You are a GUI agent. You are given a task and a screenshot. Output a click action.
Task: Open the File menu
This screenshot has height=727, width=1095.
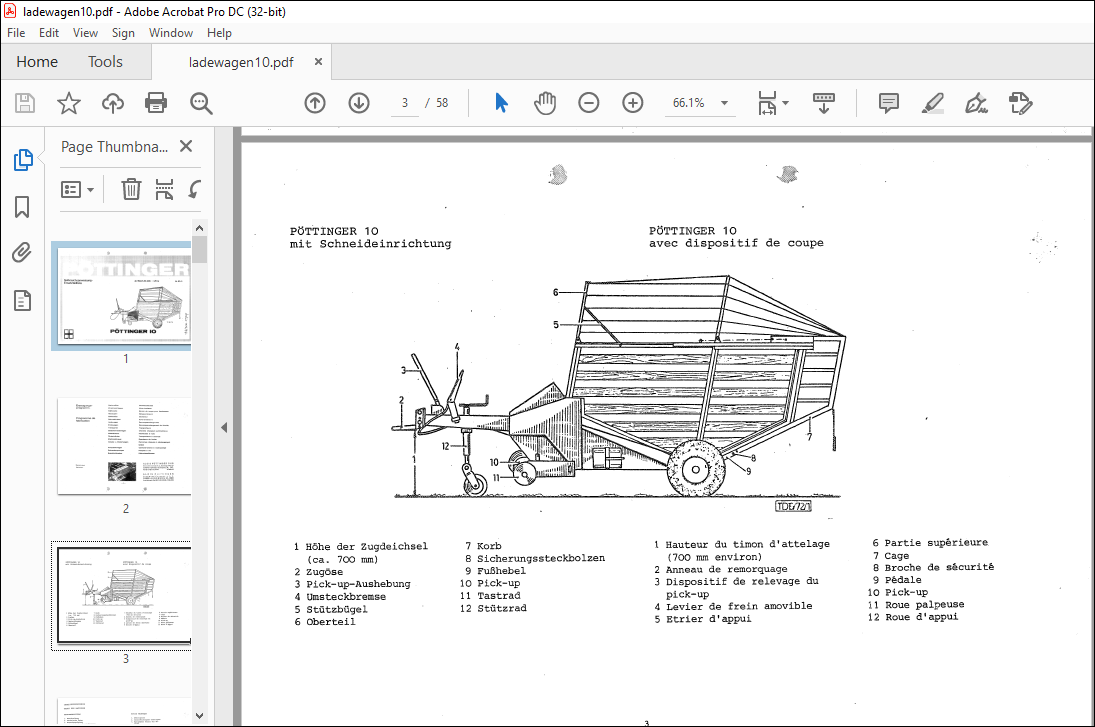pos(16,33)
